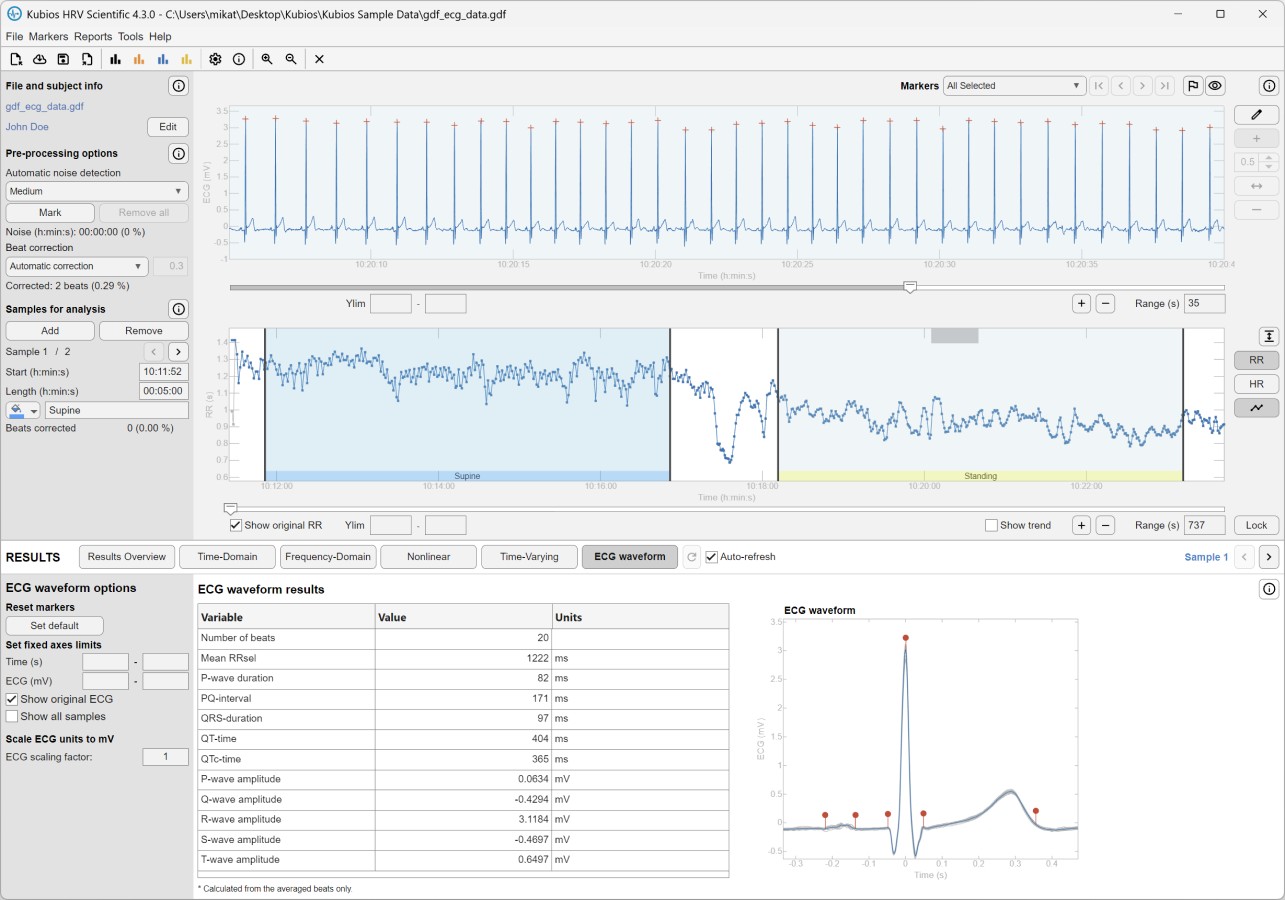This screenshot has height=900, width=1285.
Task: Click the Set default button
Action: click(x=55, y=625)
